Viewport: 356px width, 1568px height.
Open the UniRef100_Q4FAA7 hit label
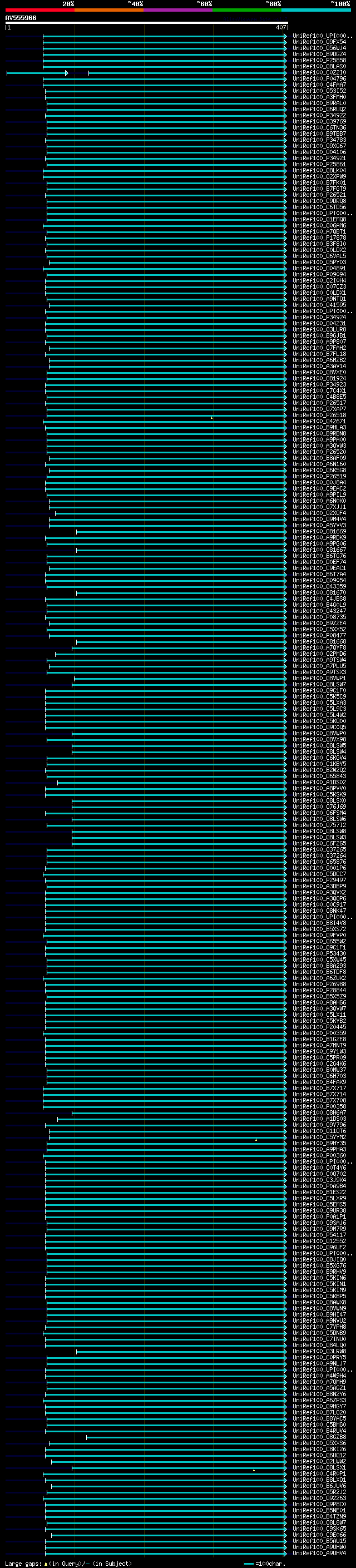click(x=319, y=85)
